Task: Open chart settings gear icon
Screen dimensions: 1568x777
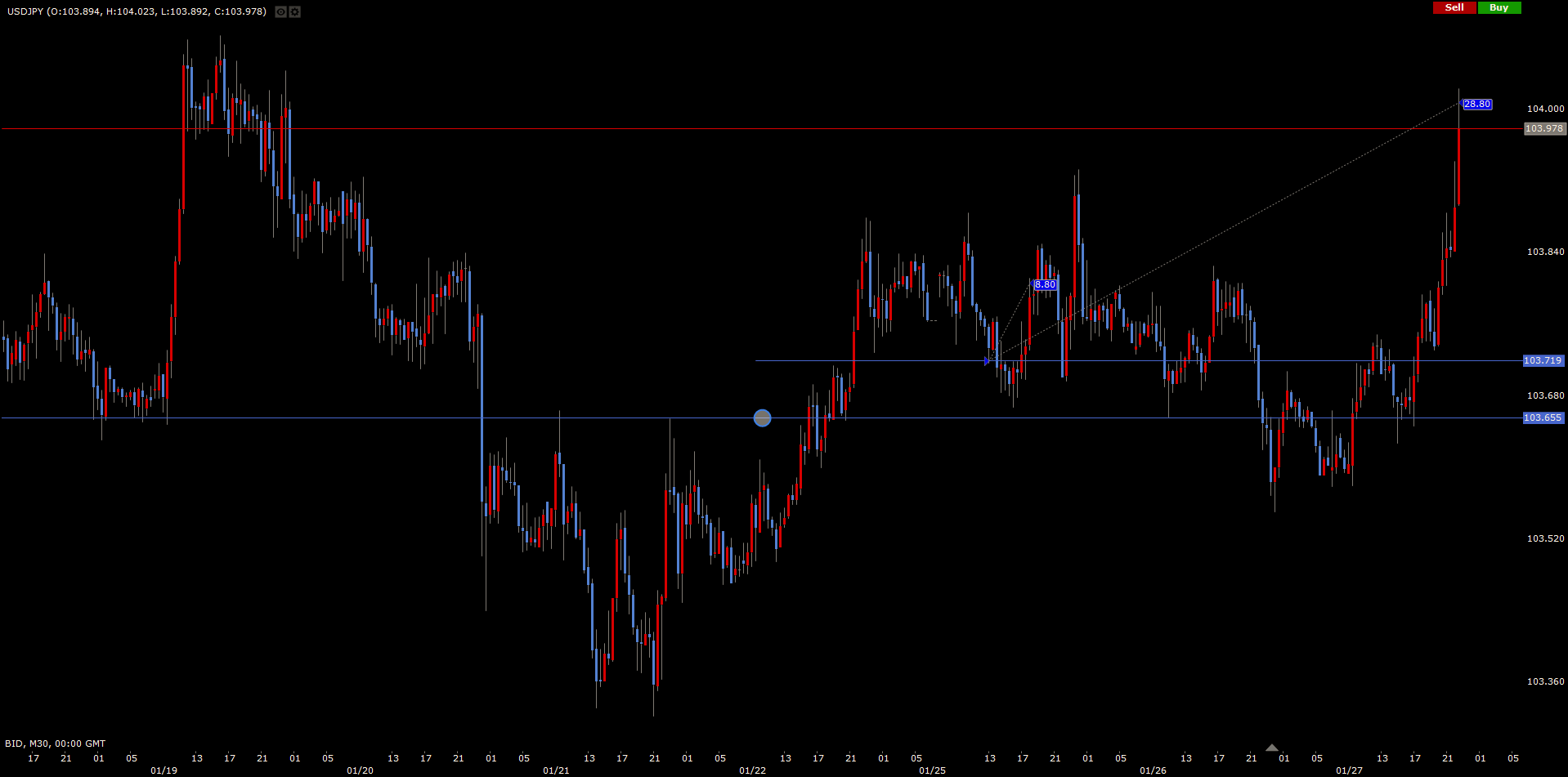Action: (295, 12)
